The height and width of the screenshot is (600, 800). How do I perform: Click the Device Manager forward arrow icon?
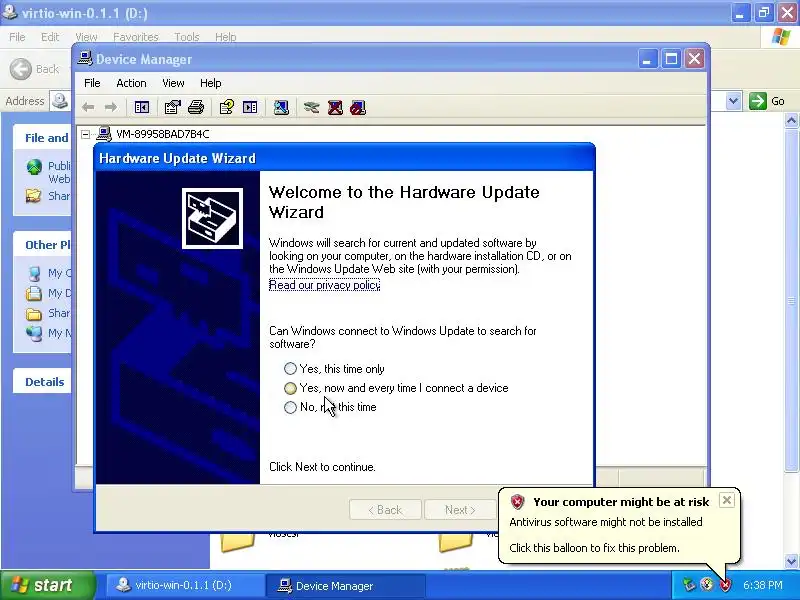(x=111, y=107)
